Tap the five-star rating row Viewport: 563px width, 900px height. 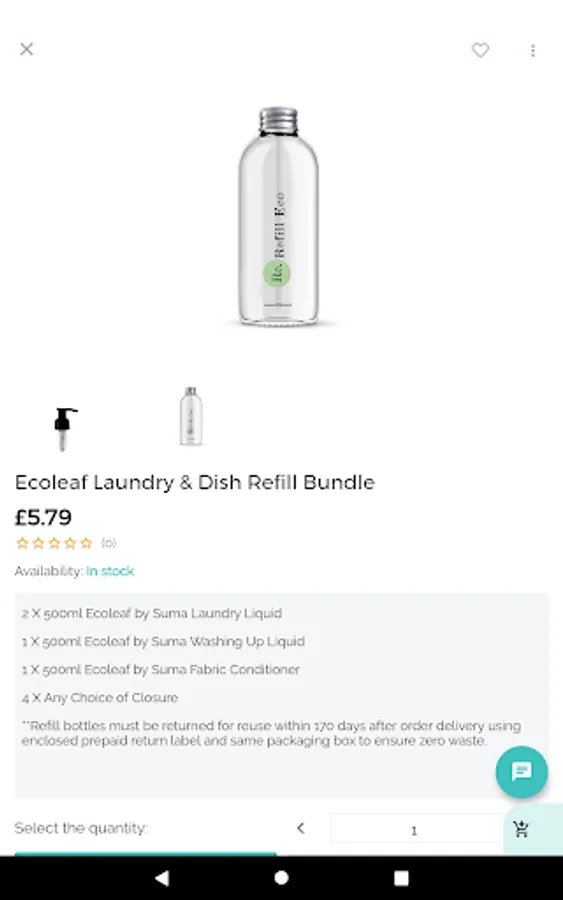[x=54, y=543]
